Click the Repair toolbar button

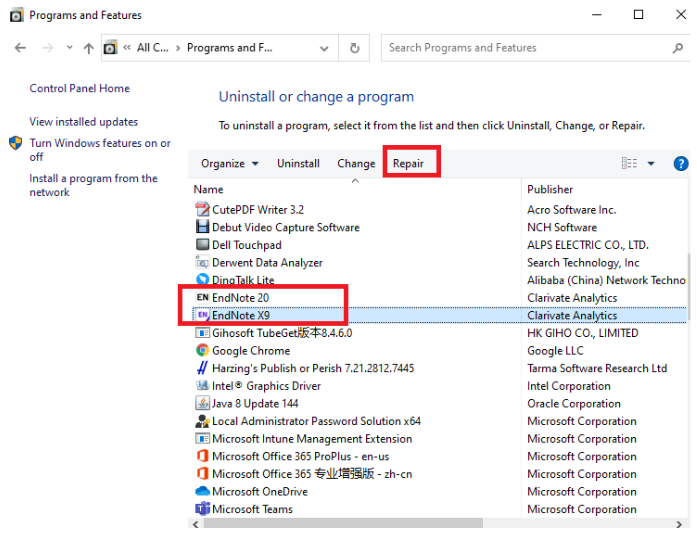pos(408,164)
